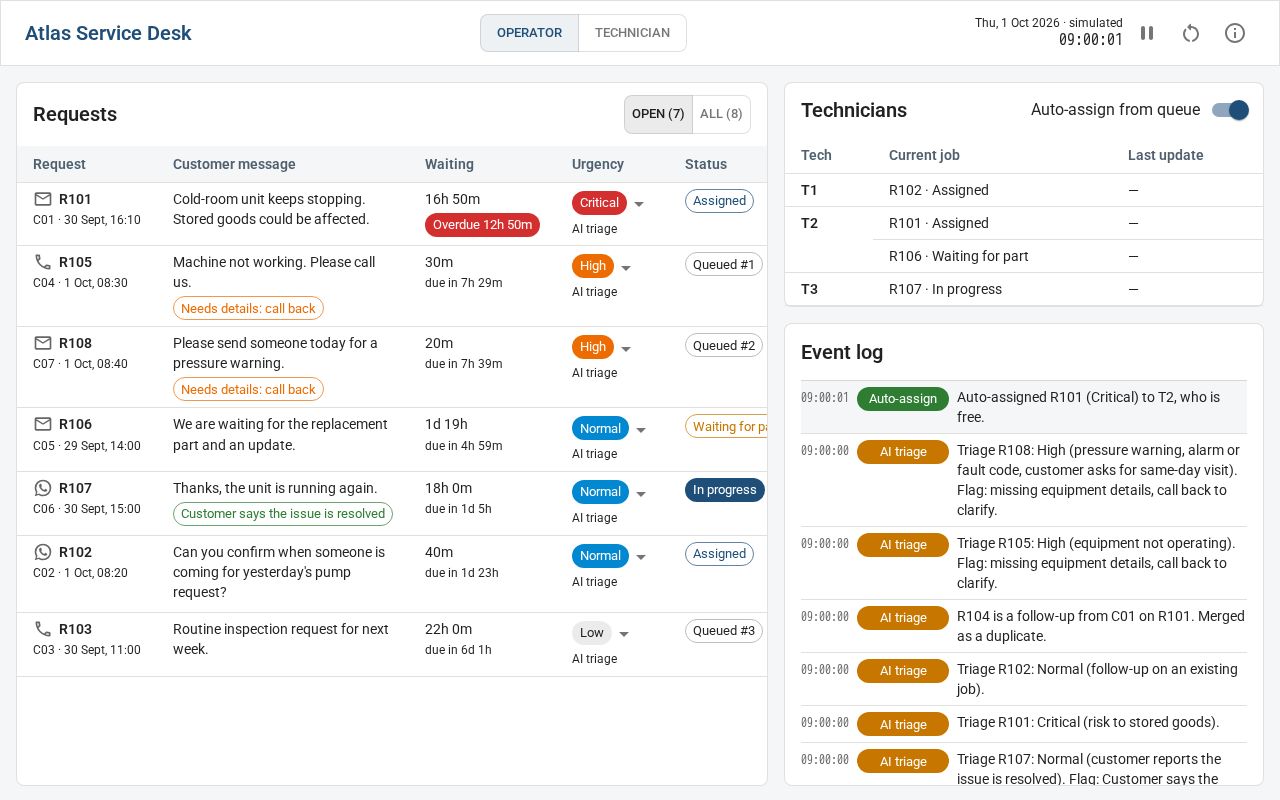Click the WhatsApp icon beside R102
The height and width of the screenshot is (800, 1280).
43,552
